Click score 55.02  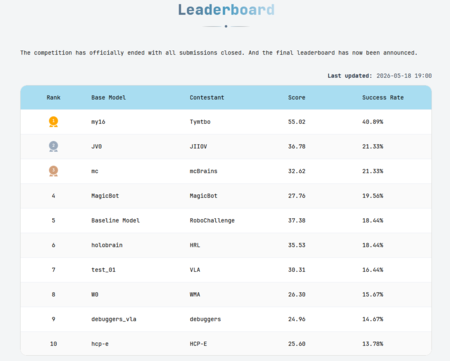[297, 122]
